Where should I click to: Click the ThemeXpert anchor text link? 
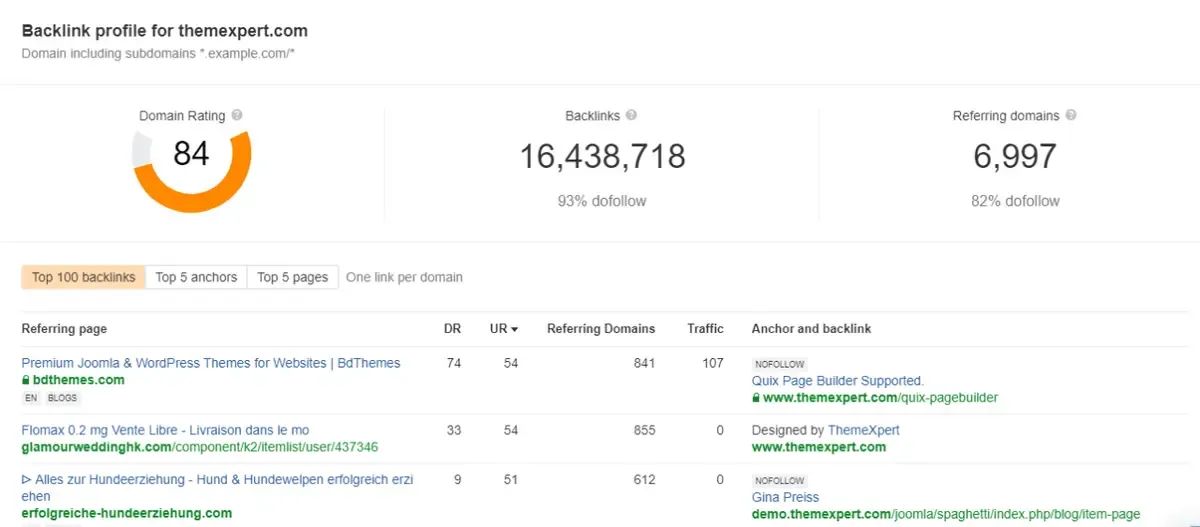pos(863,430)
